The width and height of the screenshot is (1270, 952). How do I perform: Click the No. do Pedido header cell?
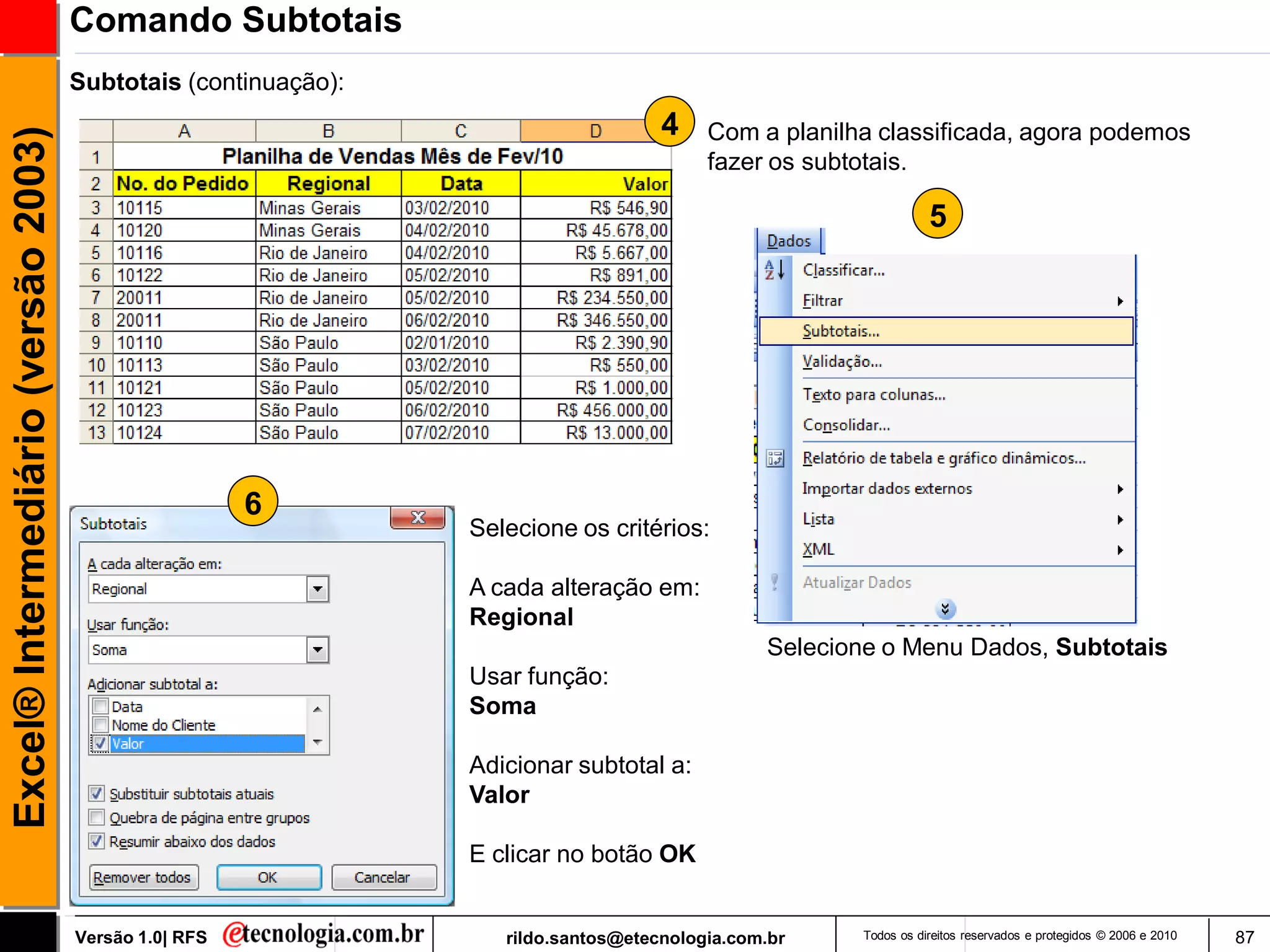coord(184,183)
